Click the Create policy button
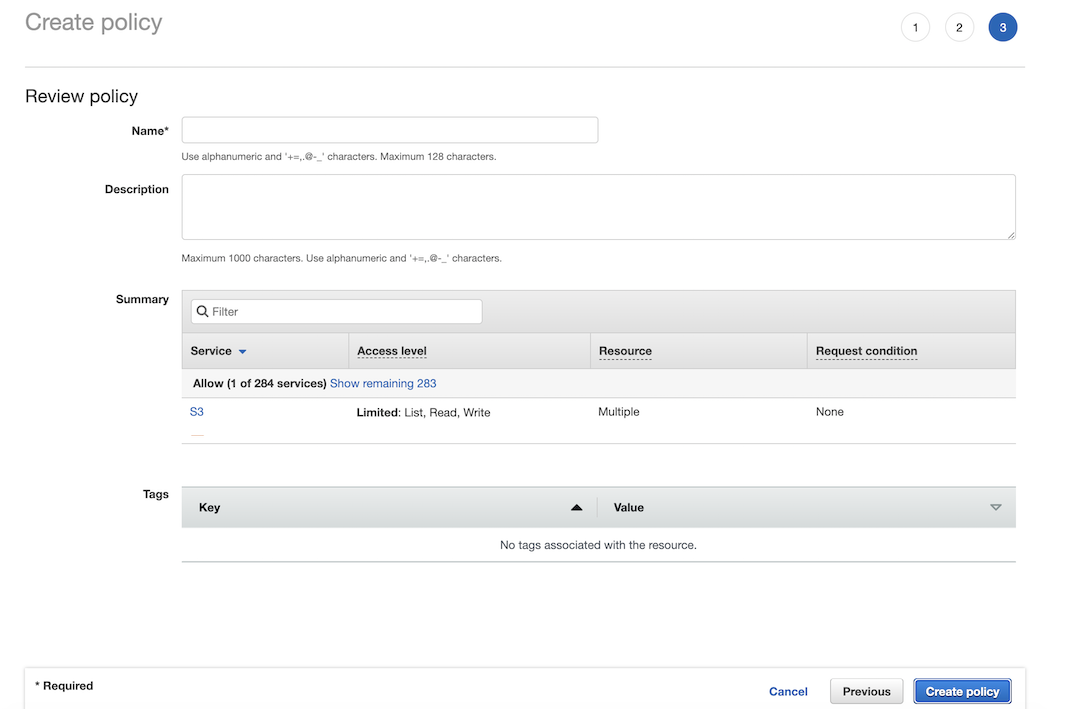Image resolution: width=1071 pixels, height=709 pixels. tap(962, 691)
